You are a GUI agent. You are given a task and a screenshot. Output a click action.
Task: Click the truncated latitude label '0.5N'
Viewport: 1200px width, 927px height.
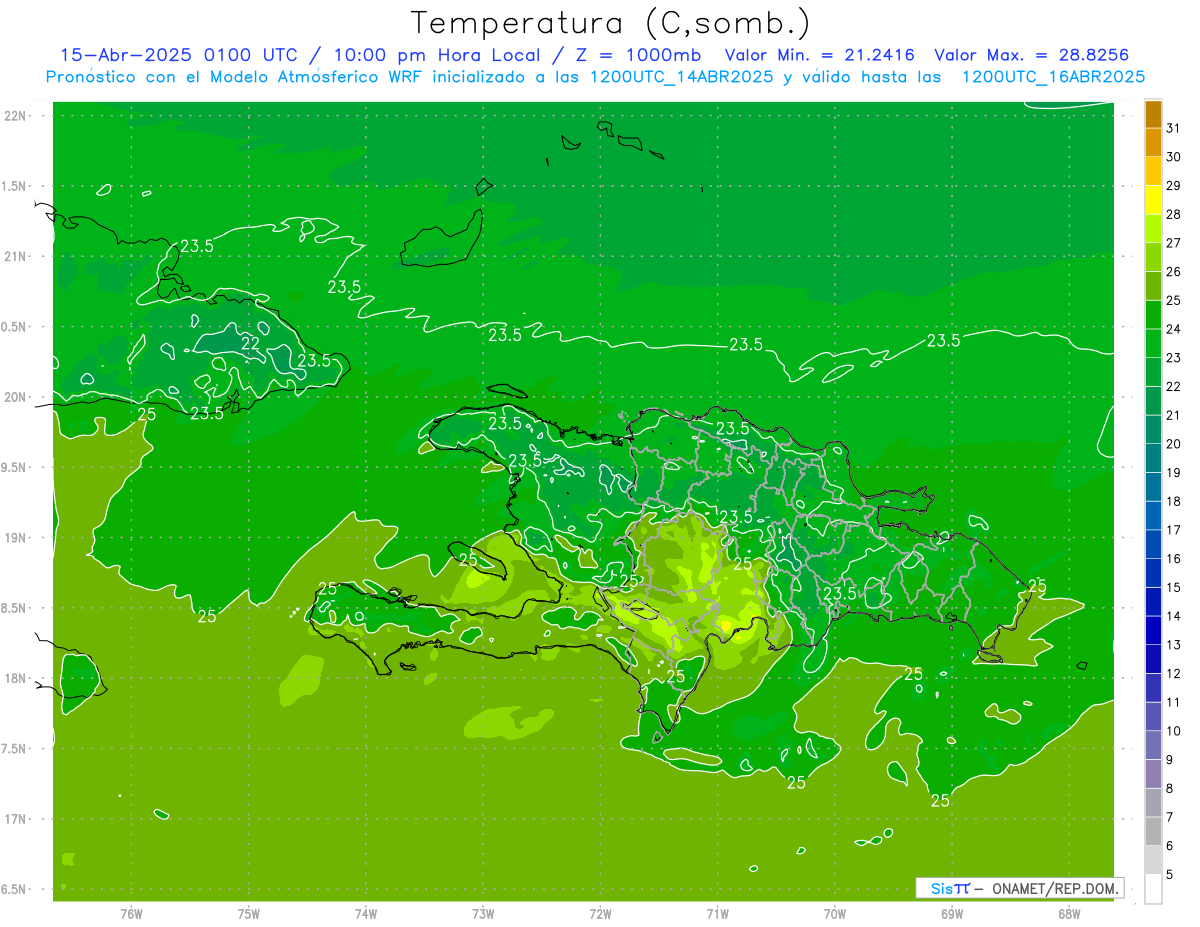pos(14,327)
